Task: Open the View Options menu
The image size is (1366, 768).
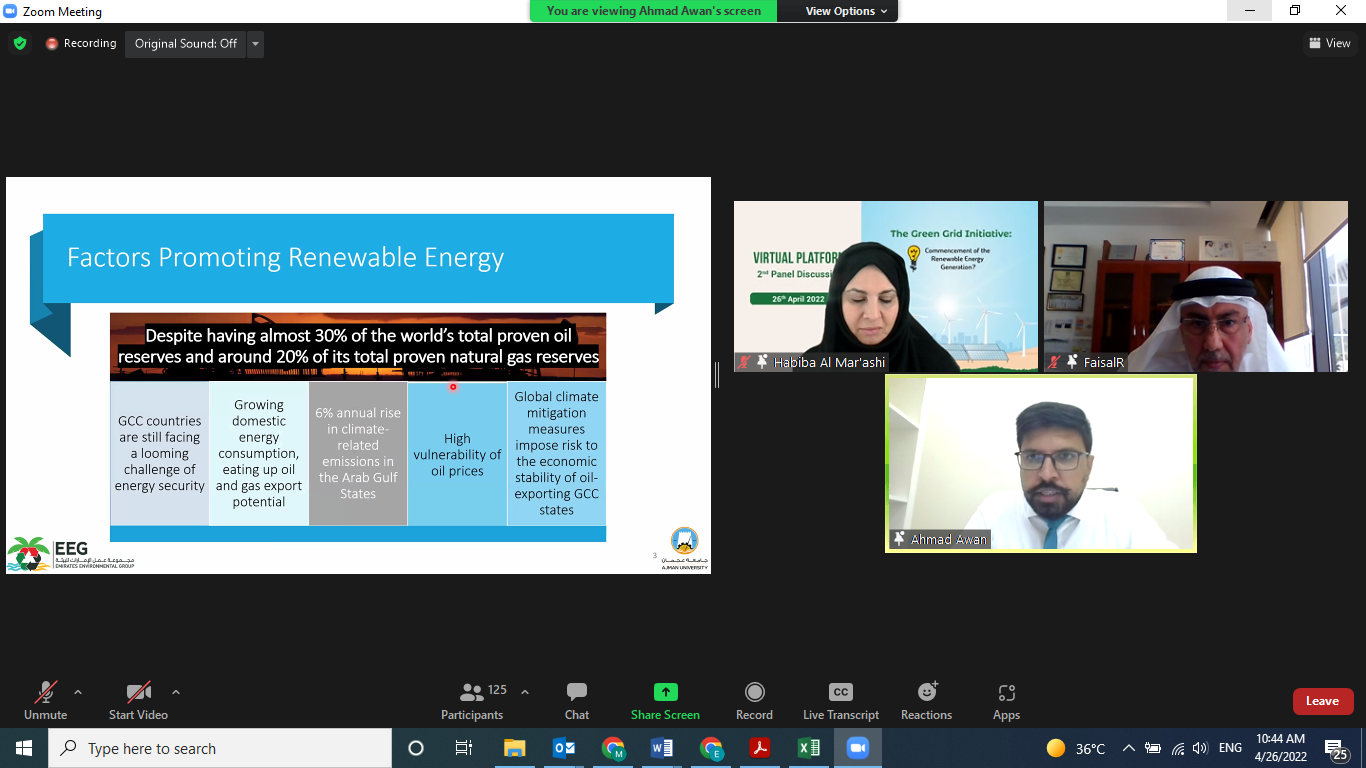Action: 846,11
